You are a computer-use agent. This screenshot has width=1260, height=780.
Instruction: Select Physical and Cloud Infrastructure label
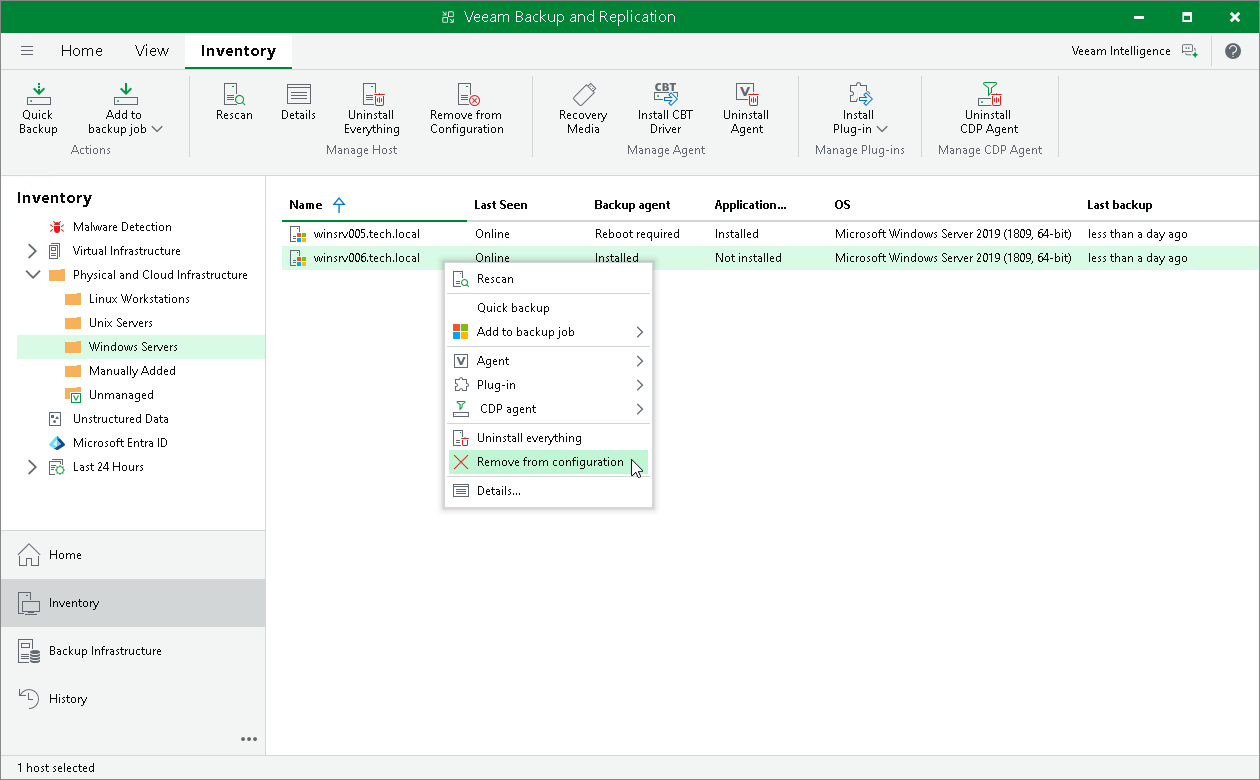160,275
